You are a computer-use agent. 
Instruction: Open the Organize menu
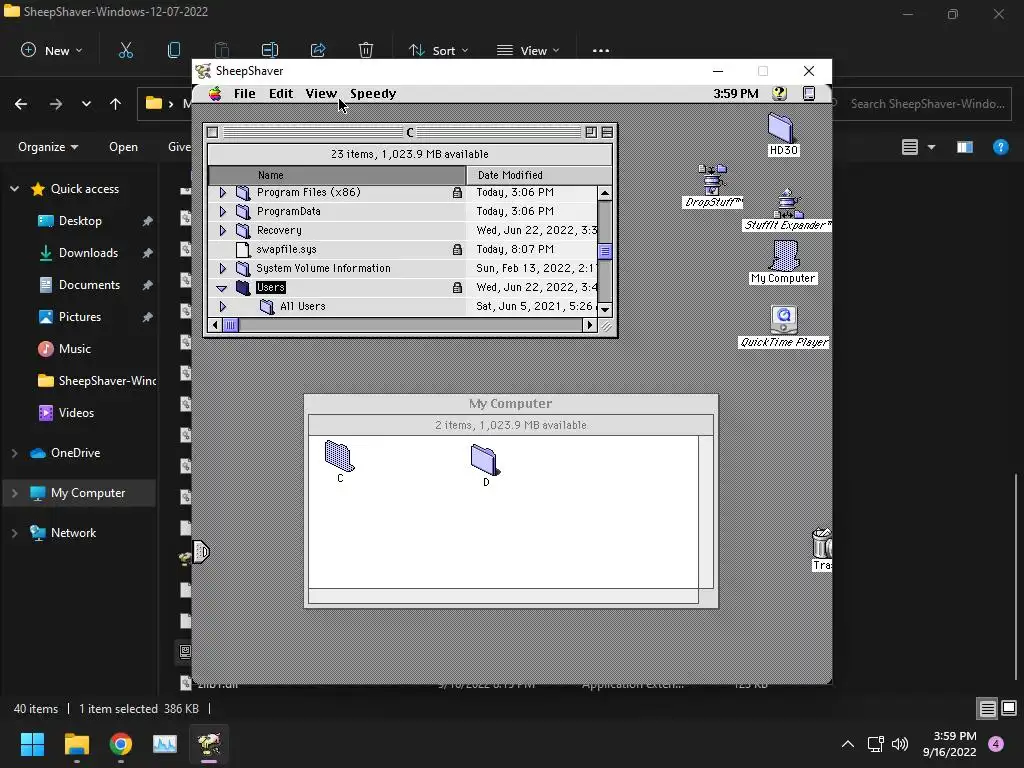(x=48, y=147)
